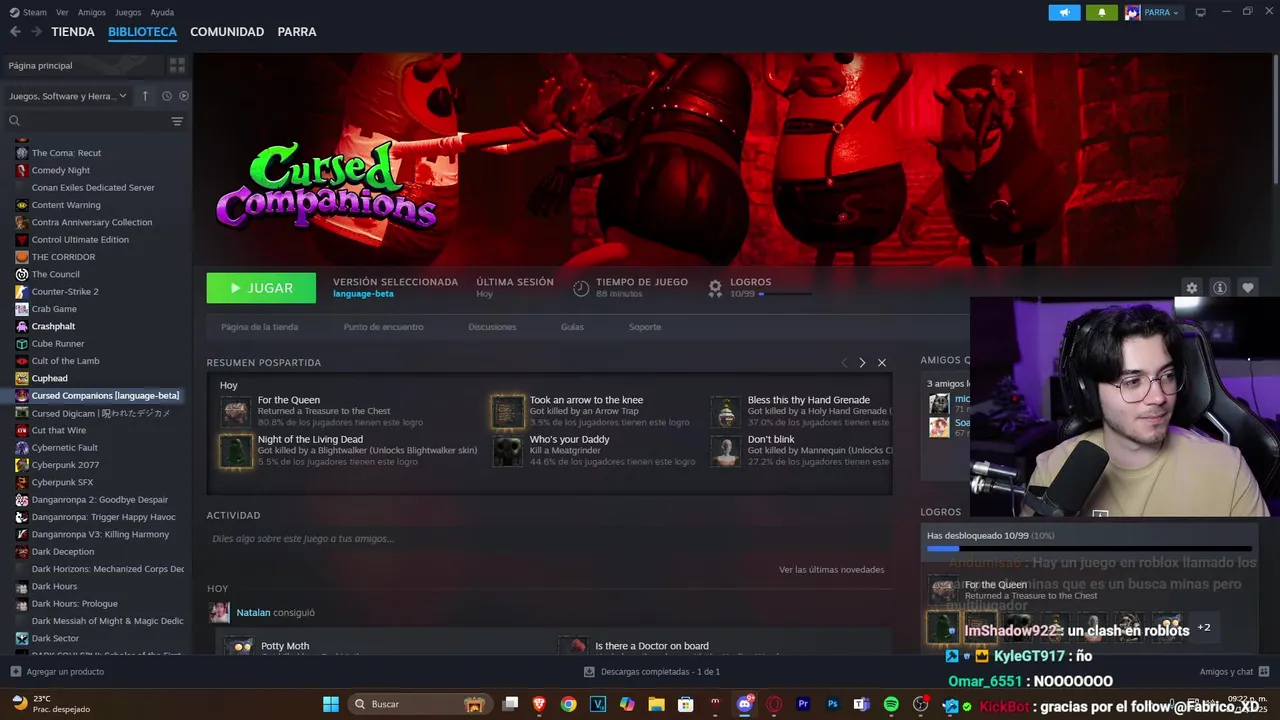Open Punto de encuentro link
This screenshot has width=1280, height=720.
tap(383, 327)
